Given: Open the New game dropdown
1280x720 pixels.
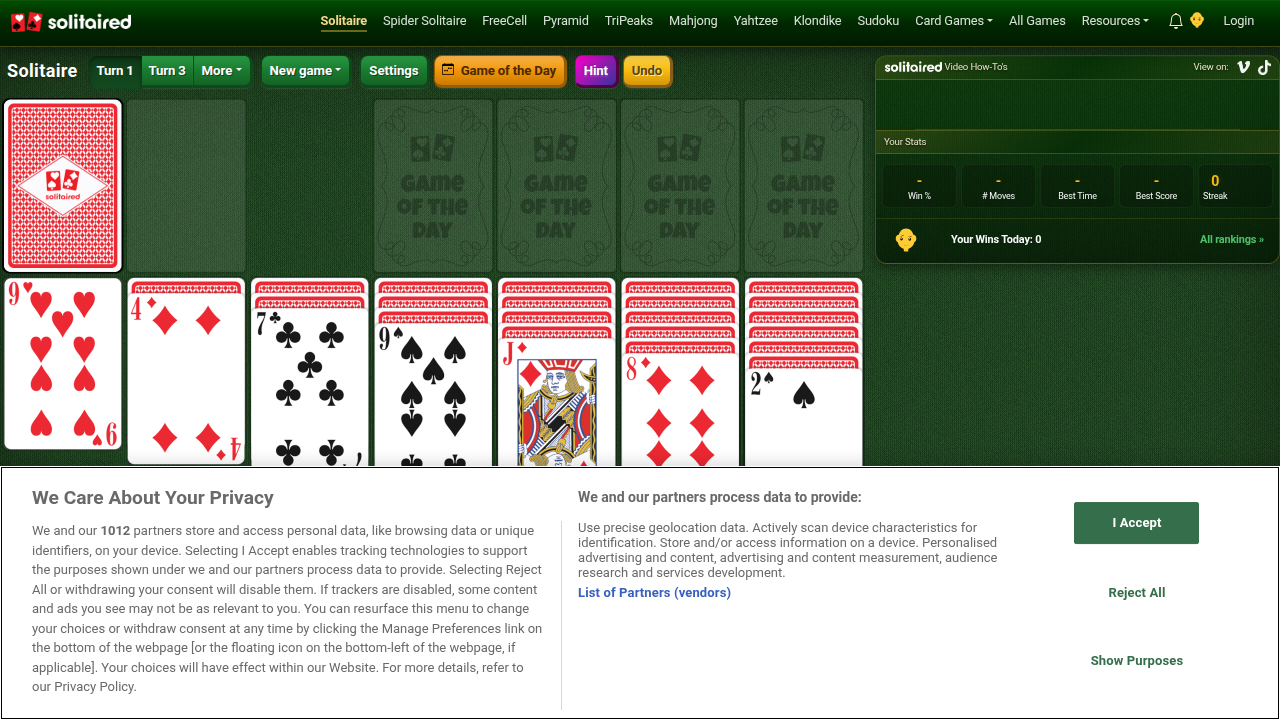Looking at the screenshot, I should click(306, 71).
